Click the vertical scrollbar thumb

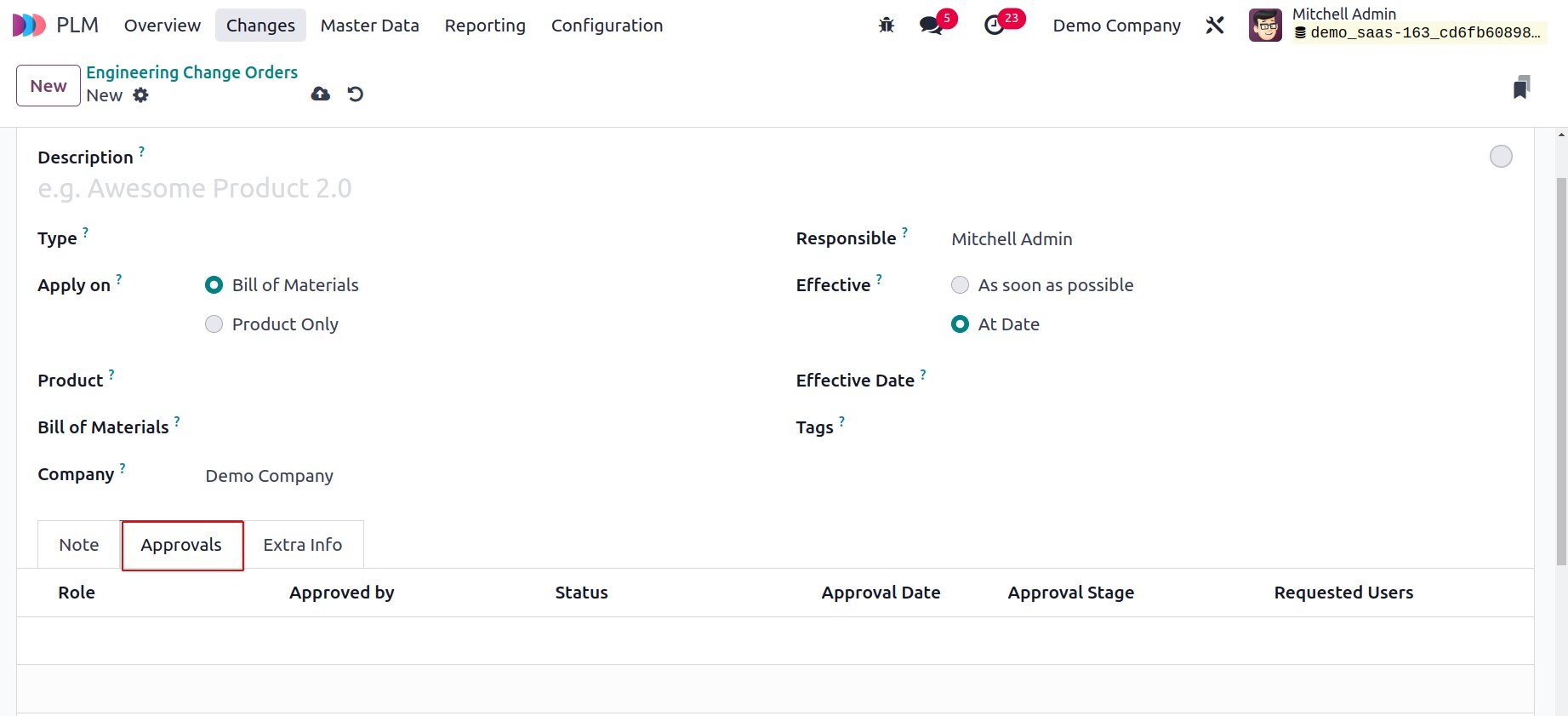tap(1561, 371)
